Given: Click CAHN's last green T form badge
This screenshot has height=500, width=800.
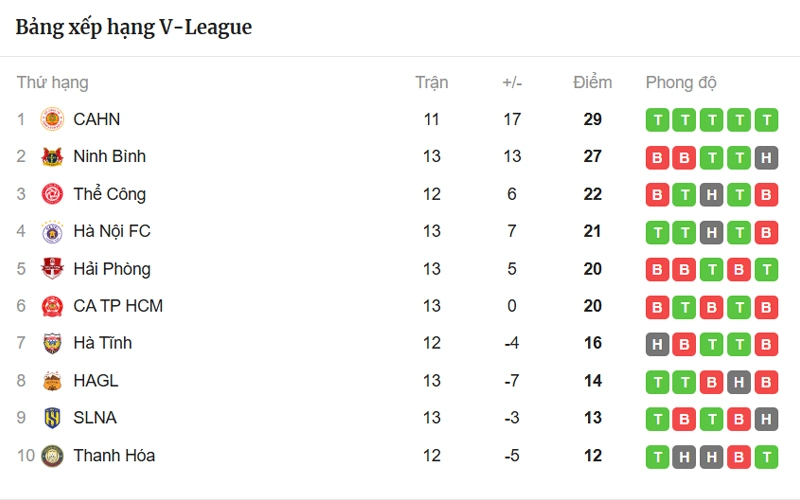Looking at the screenshot, I should (766, 120).
